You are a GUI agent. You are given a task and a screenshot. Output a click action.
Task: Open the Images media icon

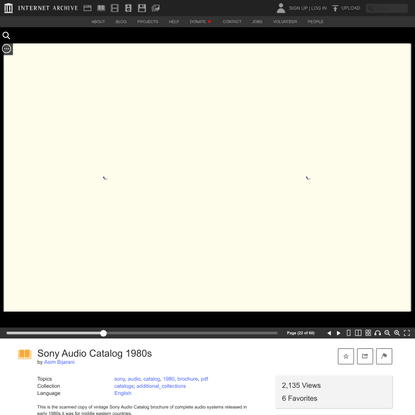pos(156,8)
